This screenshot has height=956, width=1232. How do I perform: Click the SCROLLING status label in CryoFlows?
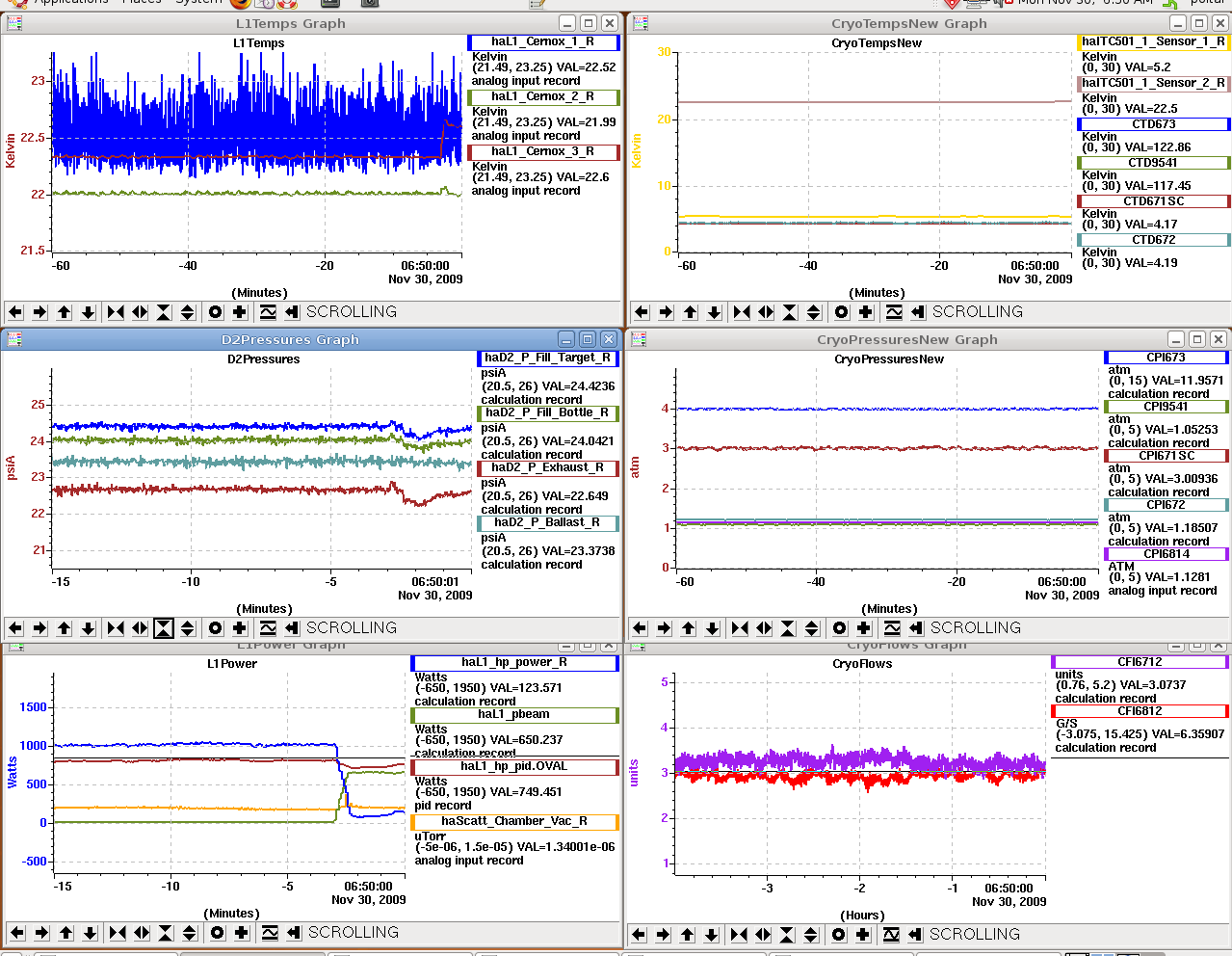pyautogui.click(x=974, y=935)
